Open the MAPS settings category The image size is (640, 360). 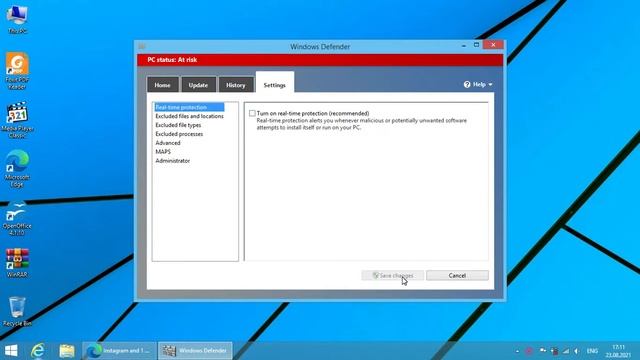click(x=163, y=152)
